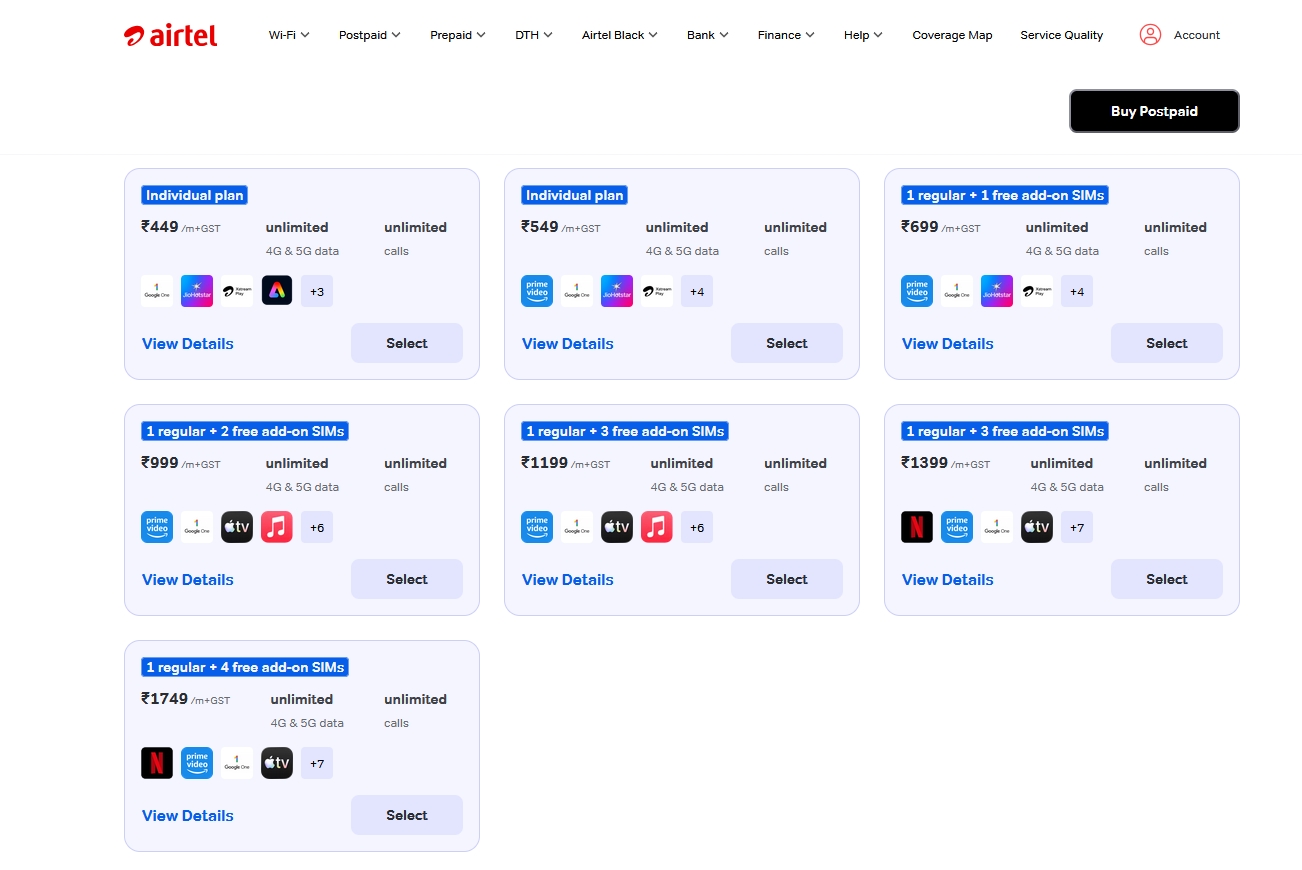1302x870 pixels.
Task: Show the +7 more benefits on ₹1399 plan
Action: [x=1077, y=527]
